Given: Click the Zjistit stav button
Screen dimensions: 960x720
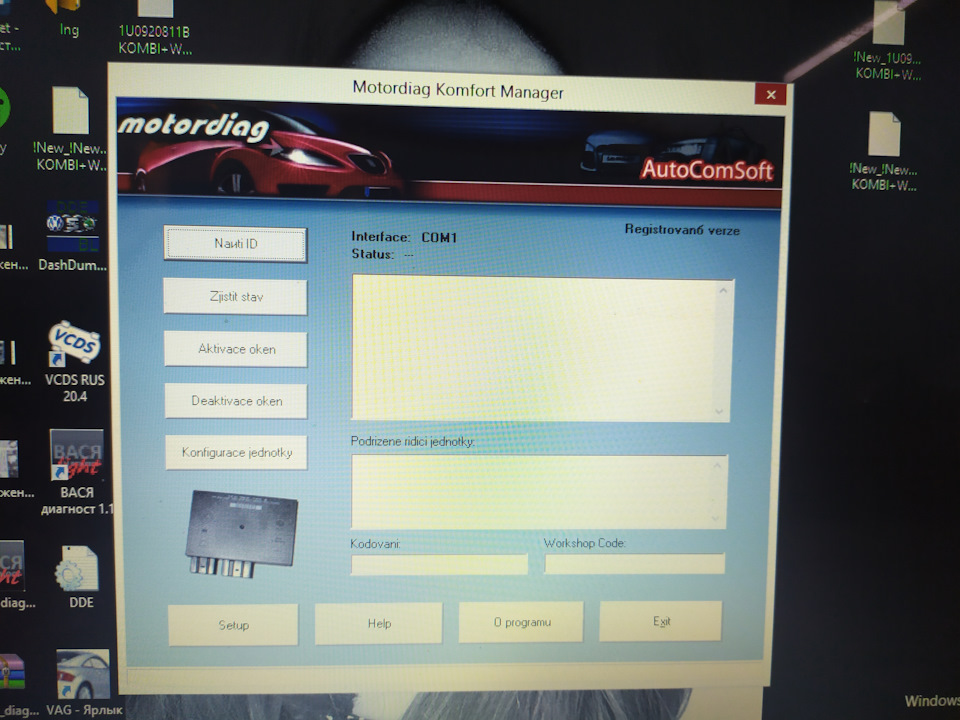Looking at the screenshot, I should [x=236, y=297].
